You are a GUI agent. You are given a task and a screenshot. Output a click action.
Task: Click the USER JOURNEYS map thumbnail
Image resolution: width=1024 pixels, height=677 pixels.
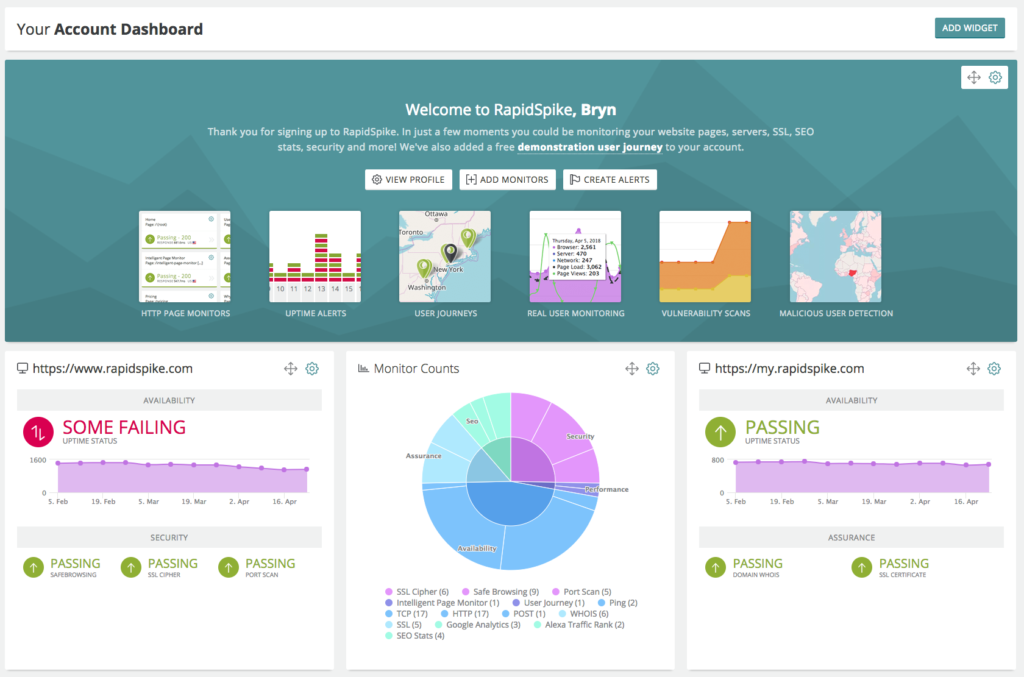point(444,256)
